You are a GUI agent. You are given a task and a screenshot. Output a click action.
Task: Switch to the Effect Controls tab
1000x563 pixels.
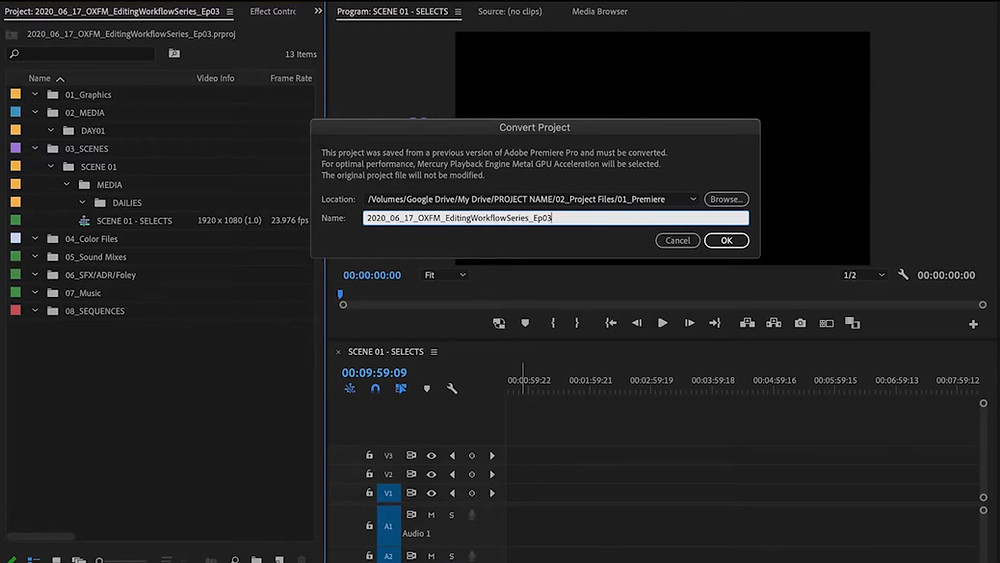coord(272,11)
